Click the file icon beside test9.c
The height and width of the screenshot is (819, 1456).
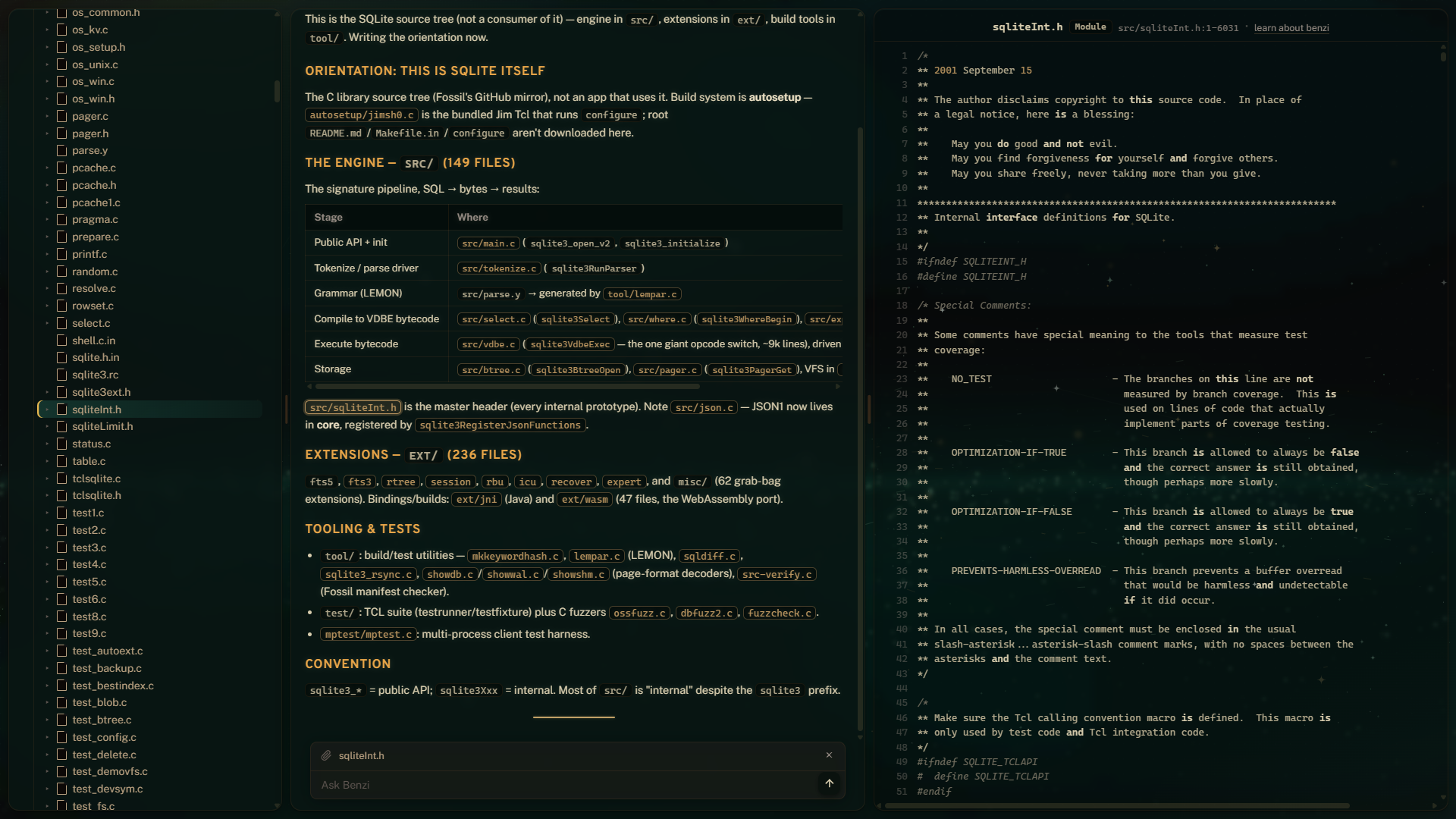pos(62,633)
